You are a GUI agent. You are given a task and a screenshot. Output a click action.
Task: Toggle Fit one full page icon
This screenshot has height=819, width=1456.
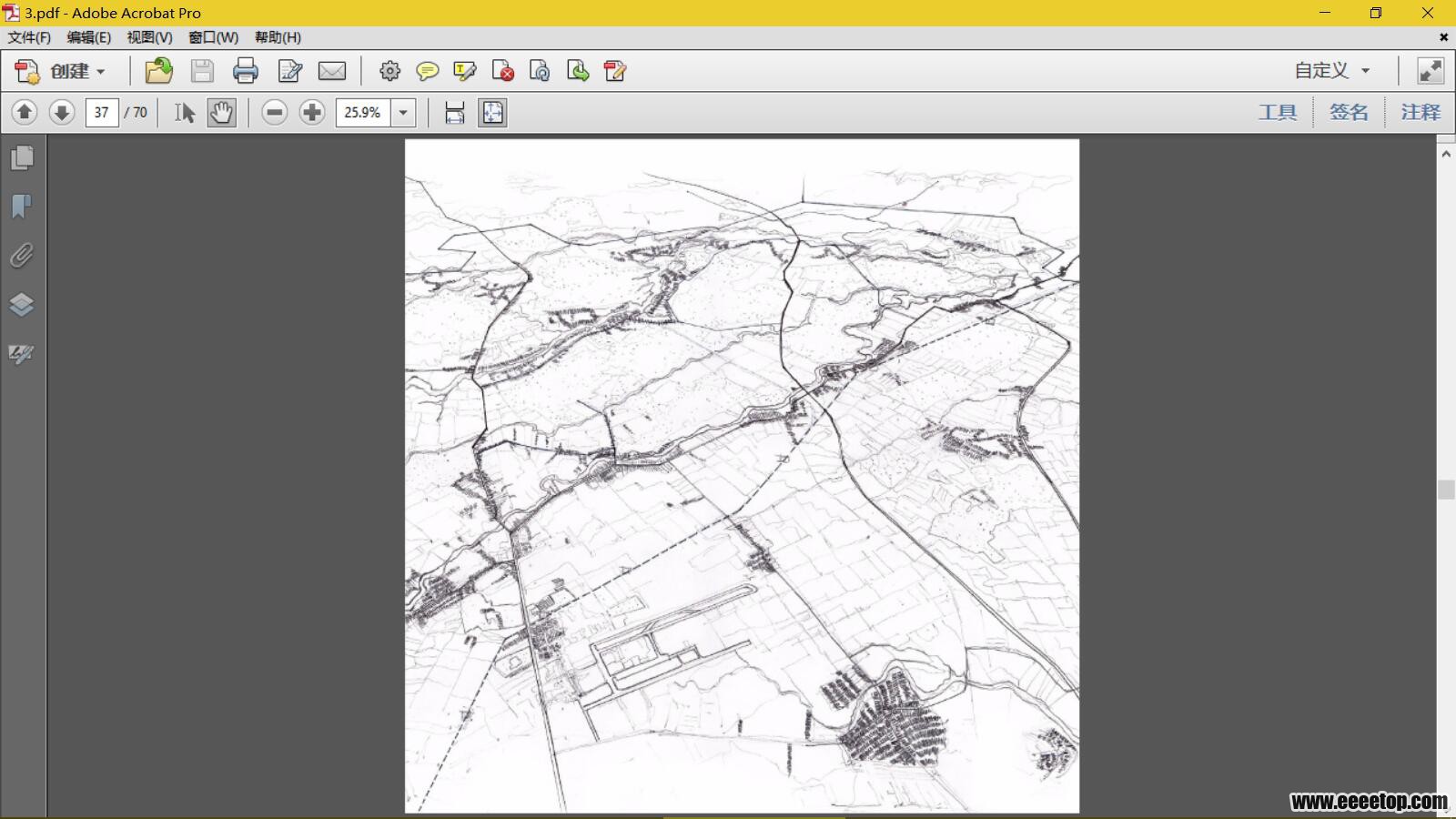[492, 112]
